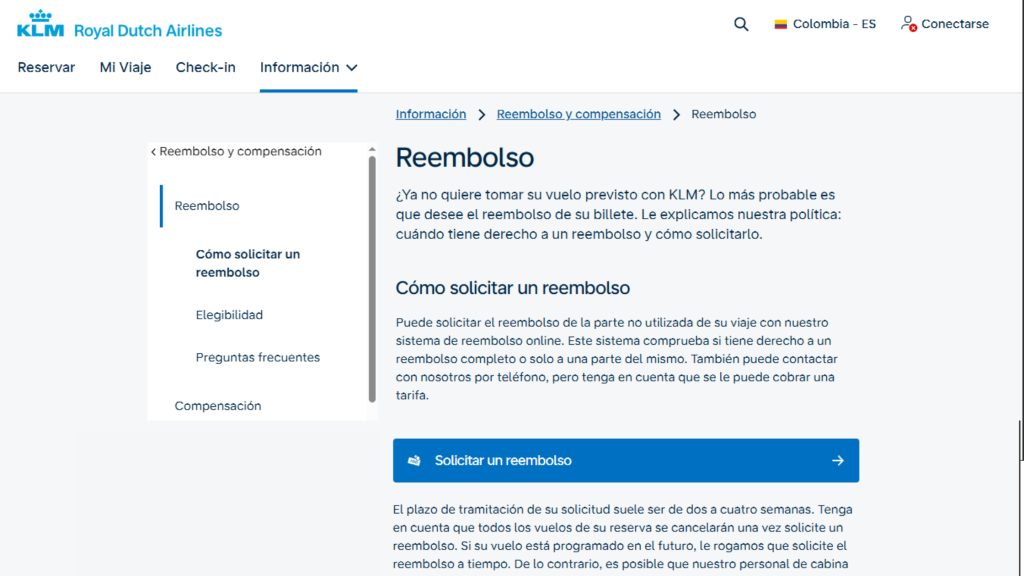This screenshot has height=576, width=1024.
Task: Click the Solicitar un reembolso button
Action: [x=626, y=460]
